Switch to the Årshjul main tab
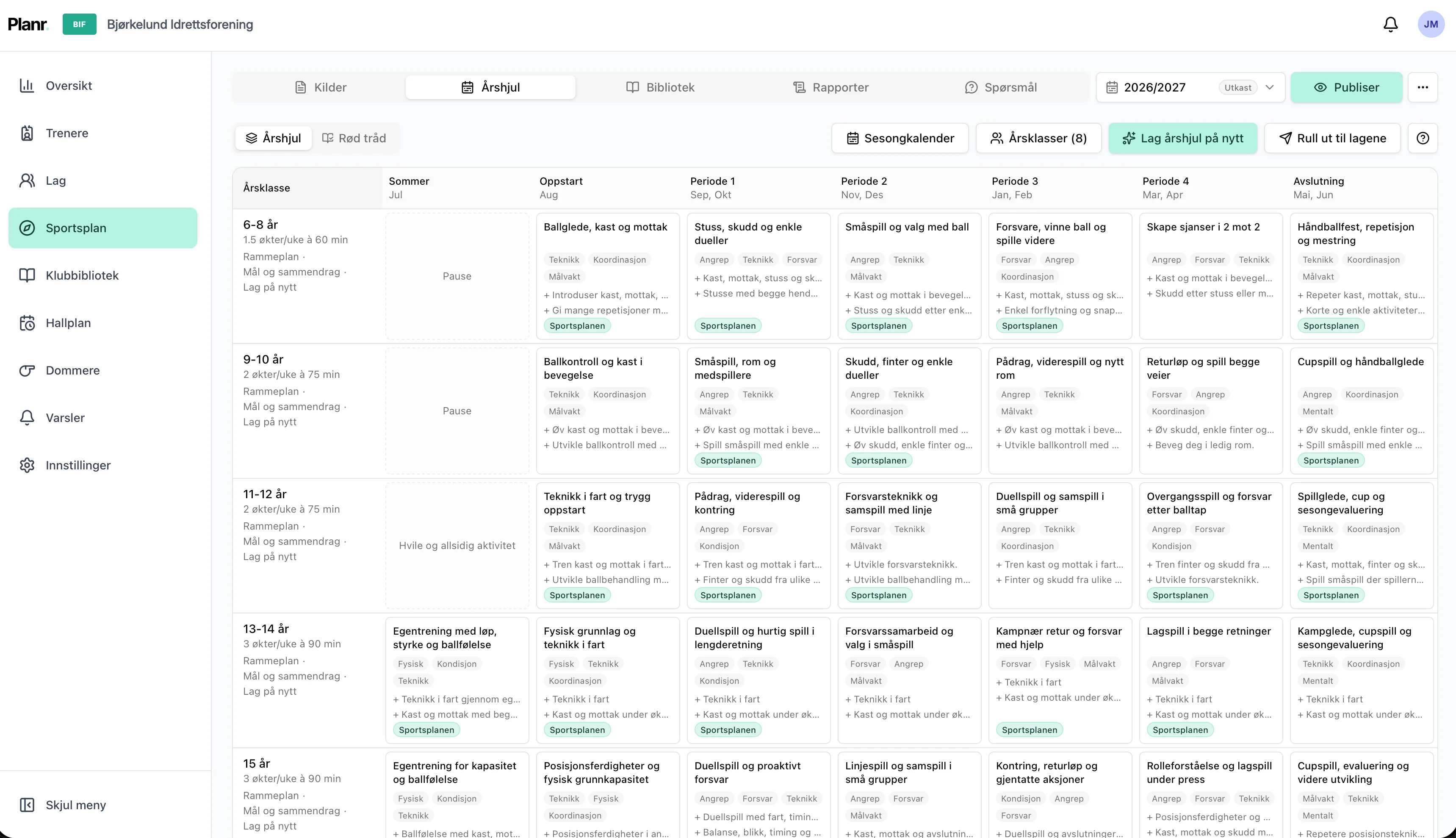This screenshot has height=838, width=1456. 490,87
